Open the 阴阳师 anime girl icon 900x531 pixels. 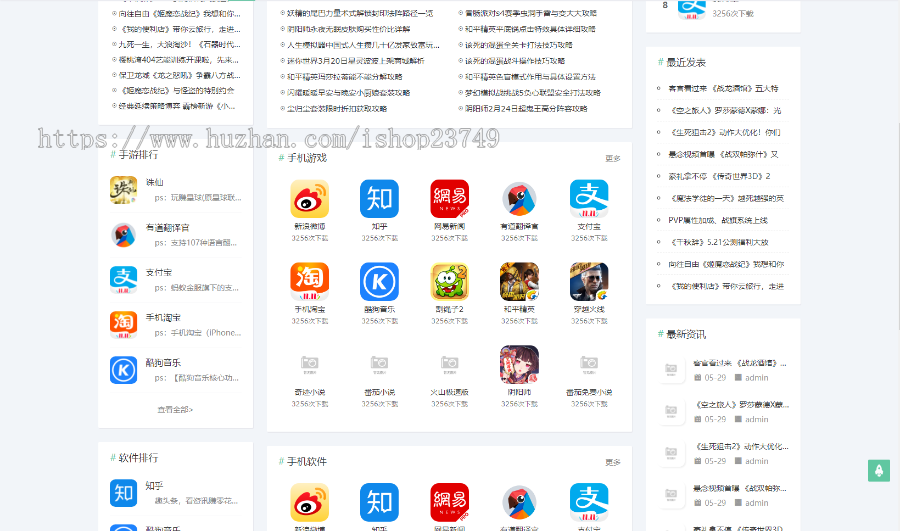pyautogui.click(x=519, y=364)
